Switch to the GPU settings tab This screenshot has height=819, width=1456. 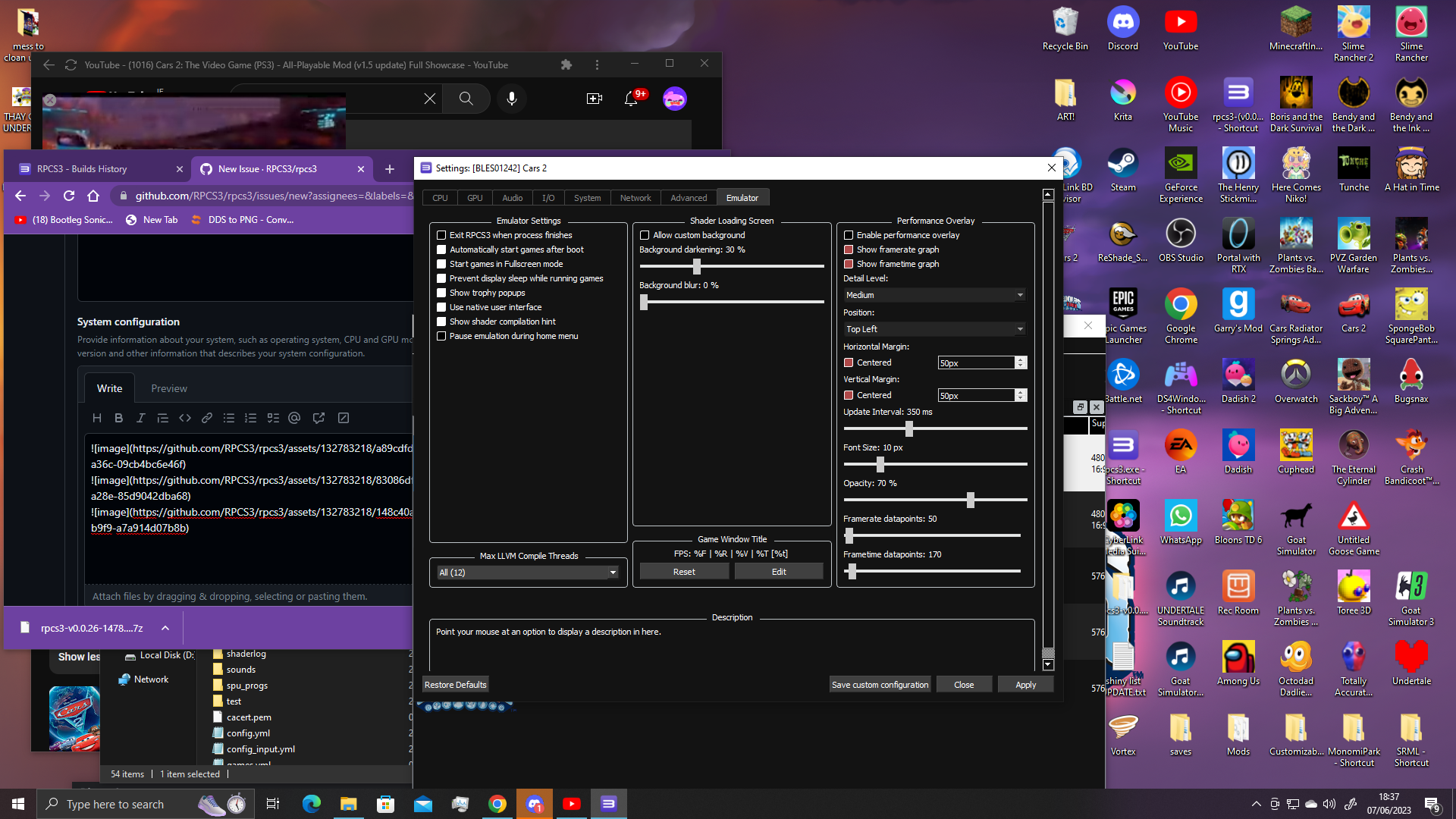tap(475, 197)
